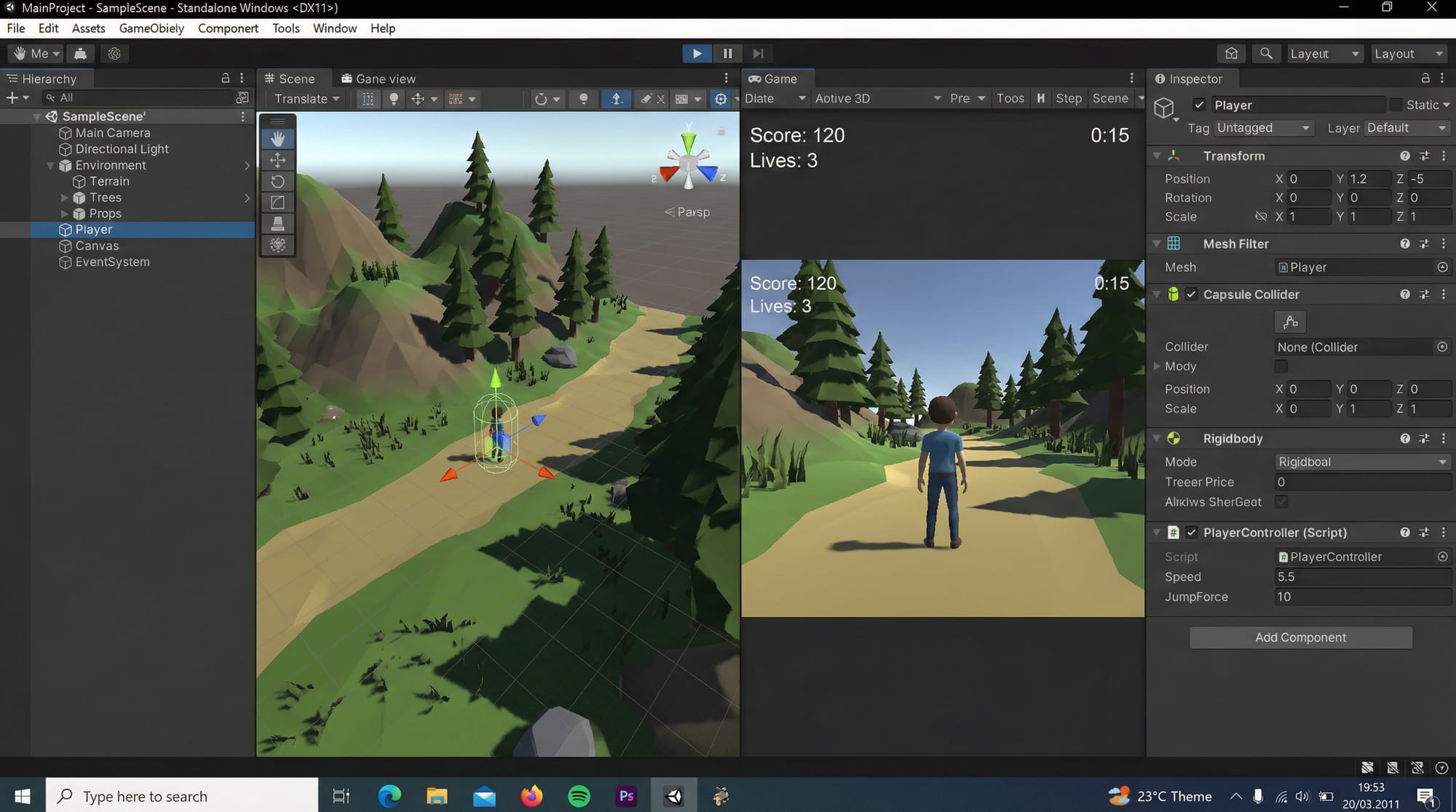Launch Spotify from the taskbar
Viewport: 1456px width, 812px height.
pyautogui.click(x=578, y=795)
